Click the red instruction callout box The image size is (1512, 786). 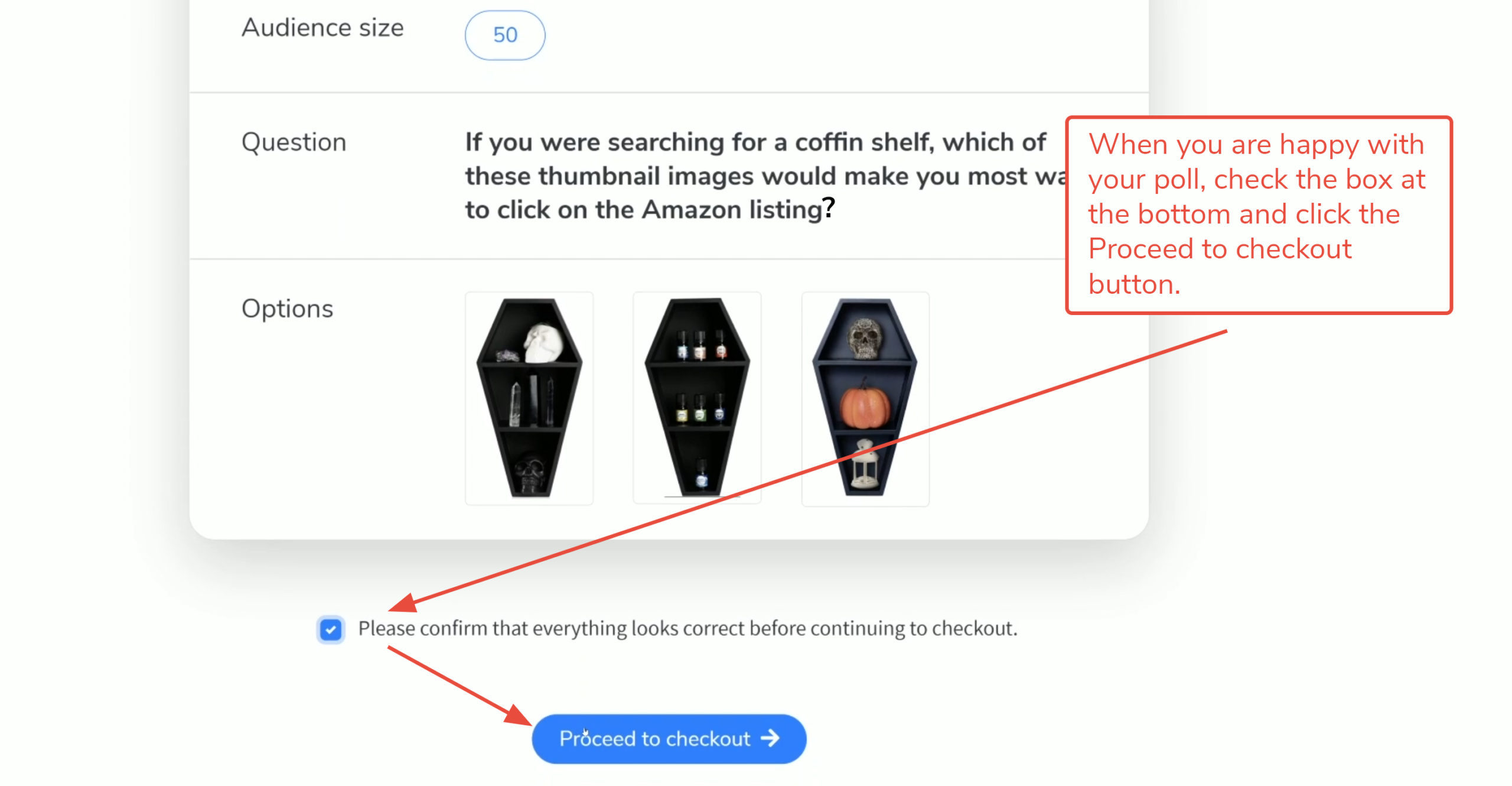[1258, 215]
